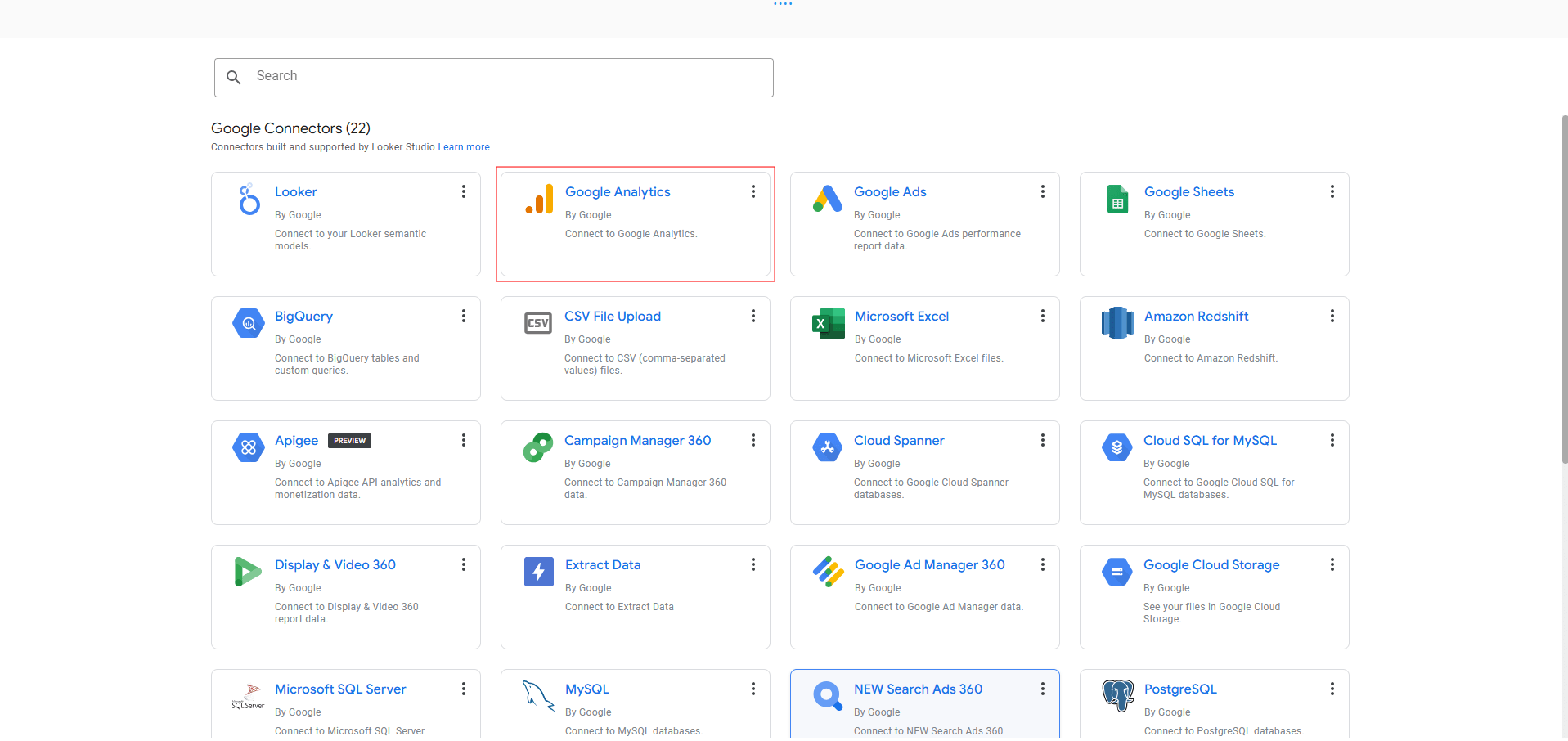Open Google Cloud Storage three-dot menu

pos(1332,564)
